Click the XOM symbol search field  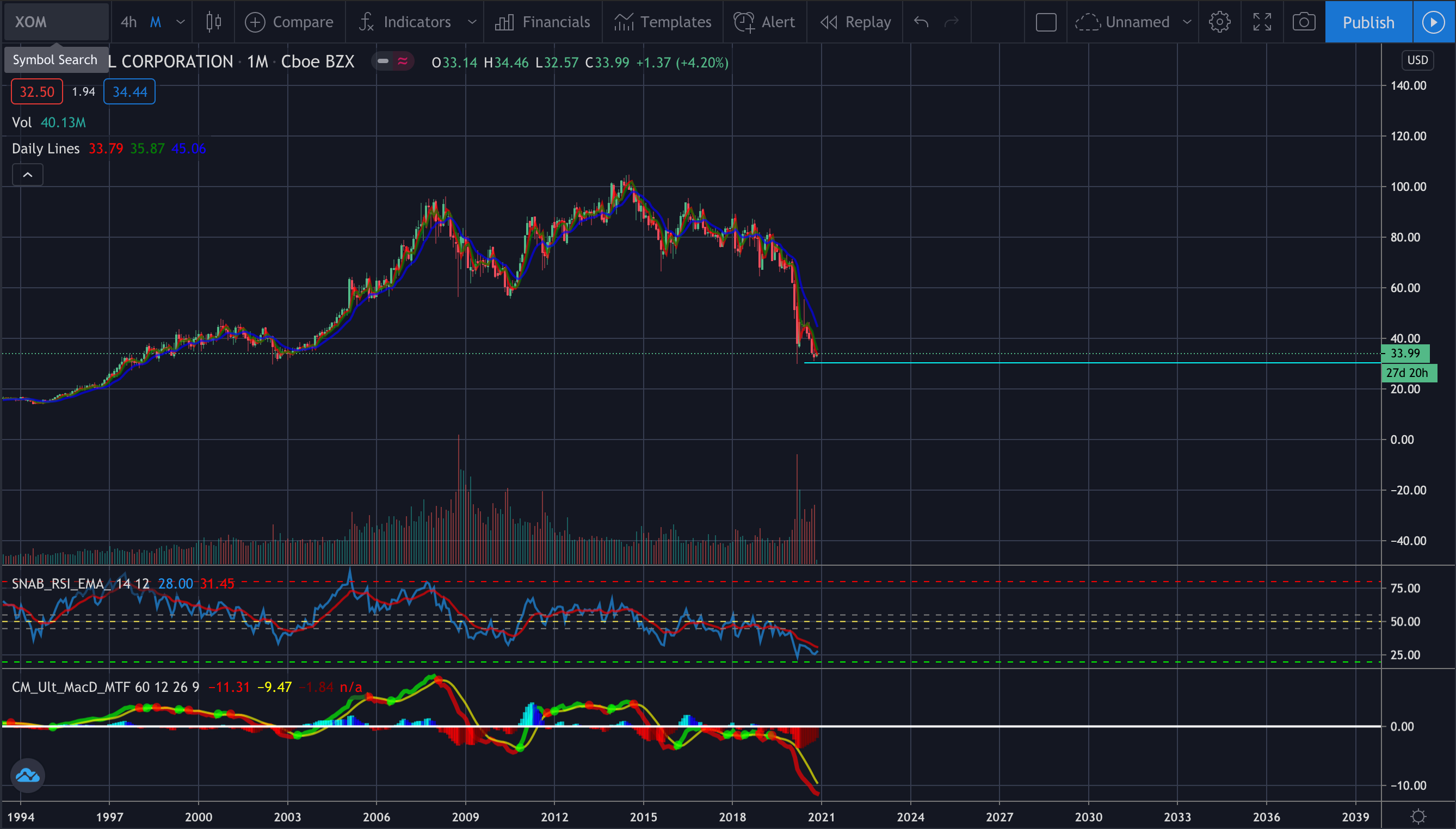point(56,22)
